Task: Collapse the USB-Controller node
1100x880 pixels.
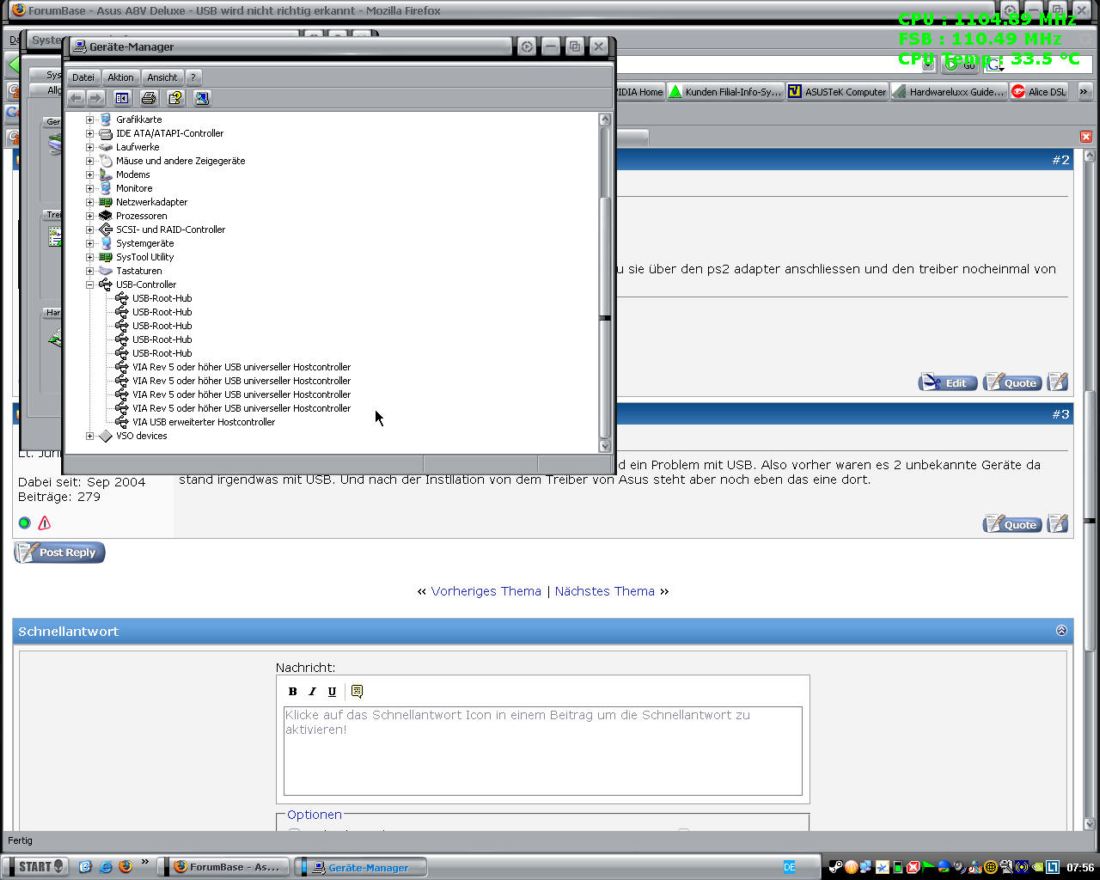Action: (x=90, y=284)
